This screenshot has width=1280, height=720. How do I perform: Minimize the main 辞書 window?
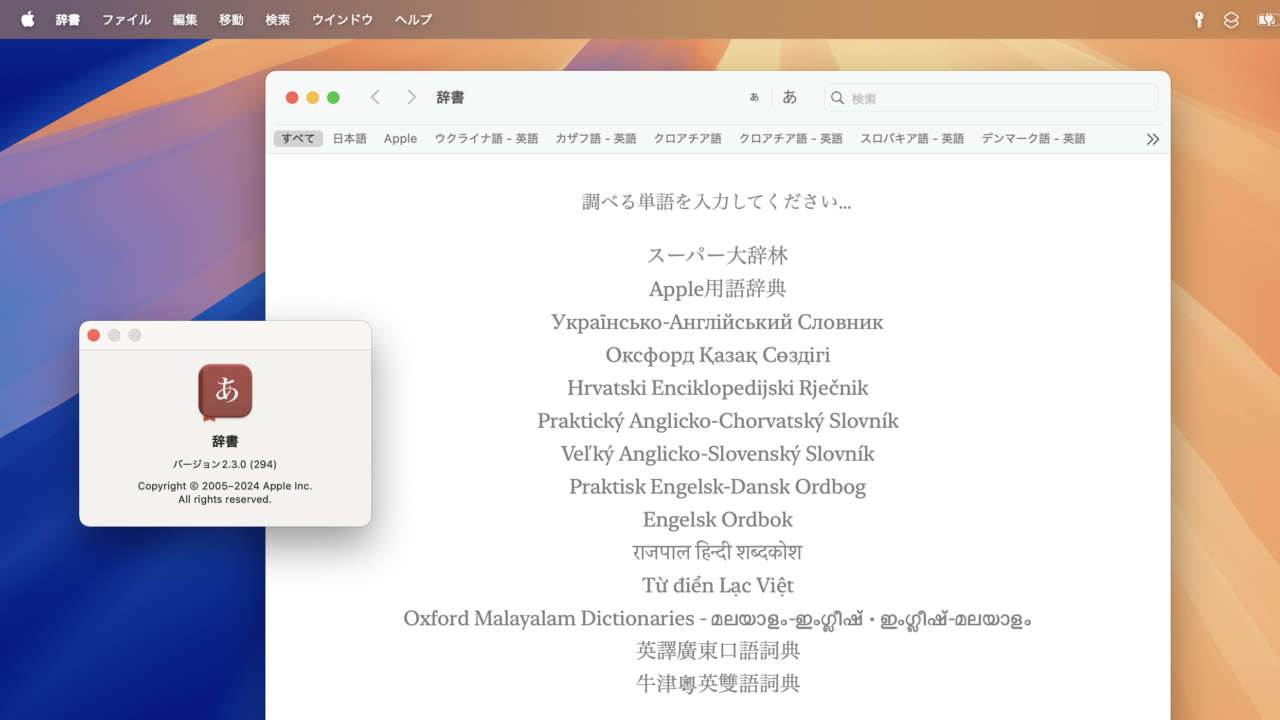point(313,97)
